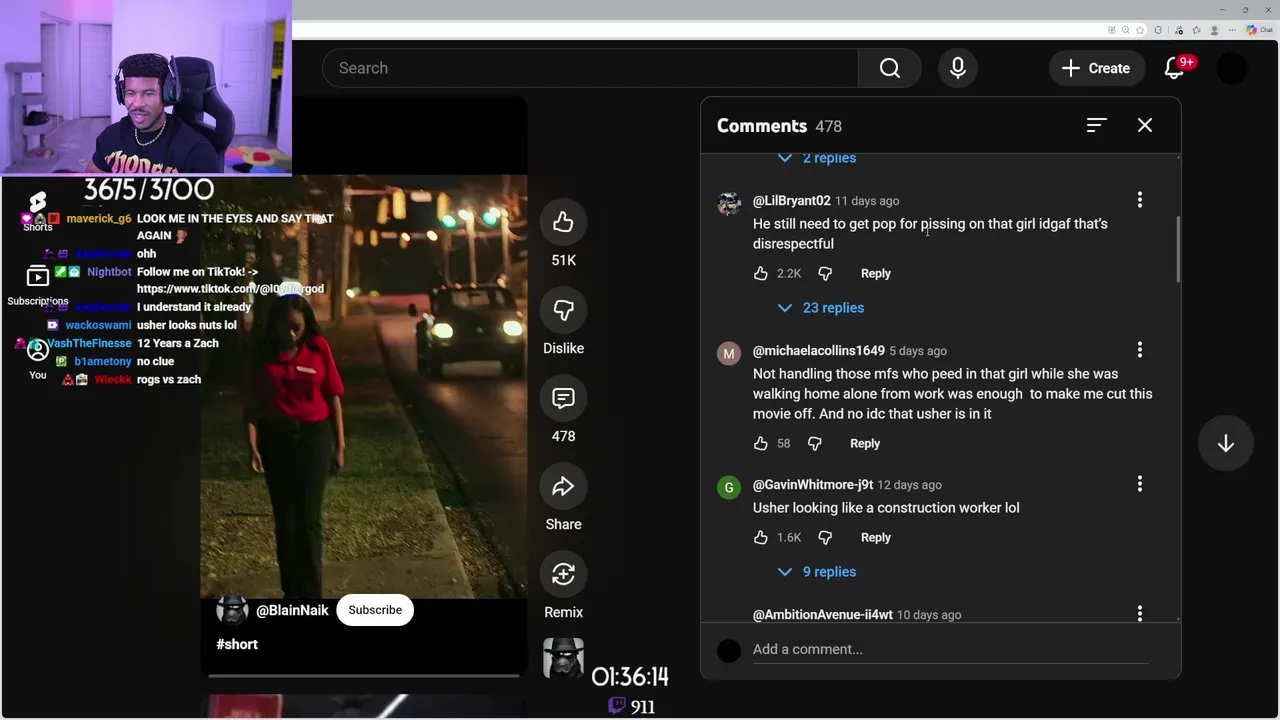
Task: Open more options for AmbitionAvenue comment
Action: (x=1139, y=614)
